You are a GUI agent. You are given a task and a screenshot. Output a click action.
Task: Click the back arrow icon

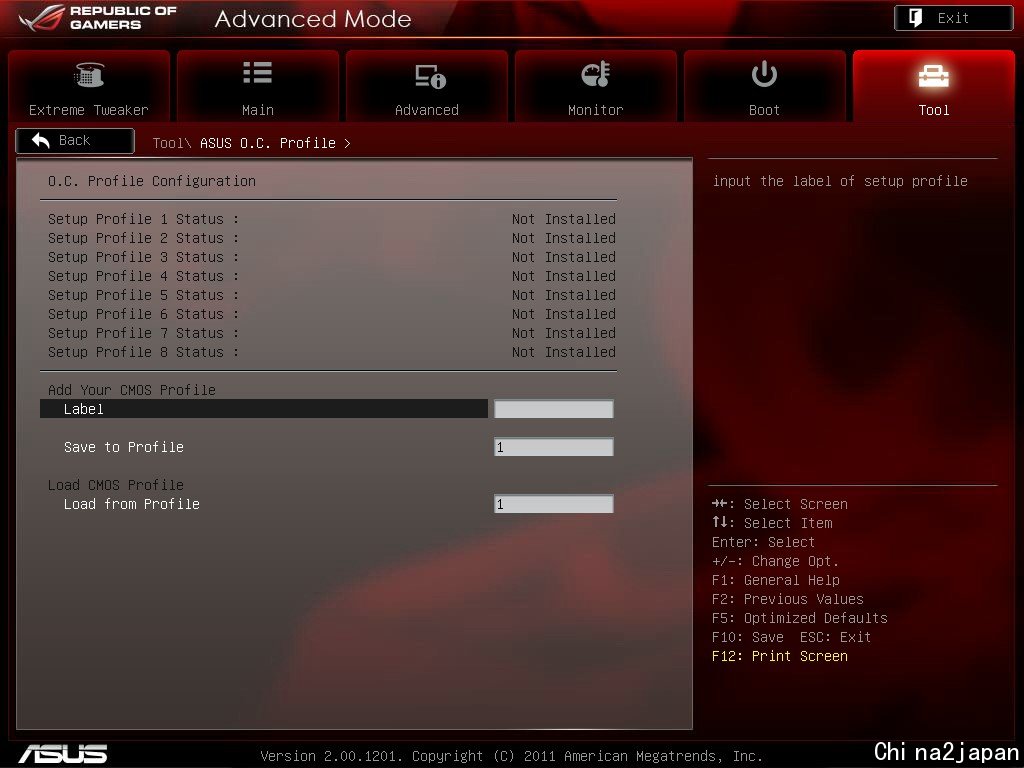40,140
